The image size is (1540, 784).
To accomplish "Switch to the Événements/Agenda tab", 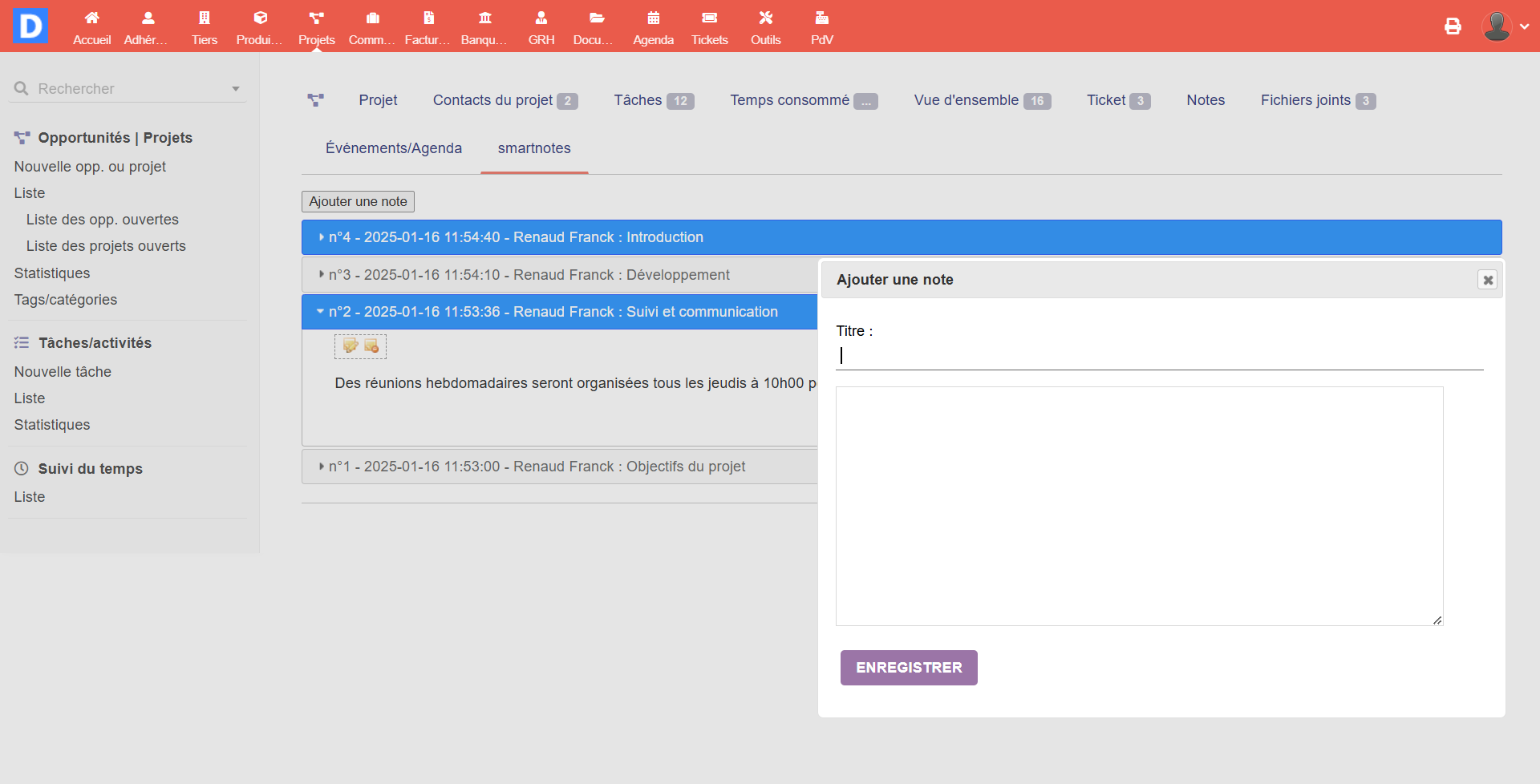I will point(393,148).
